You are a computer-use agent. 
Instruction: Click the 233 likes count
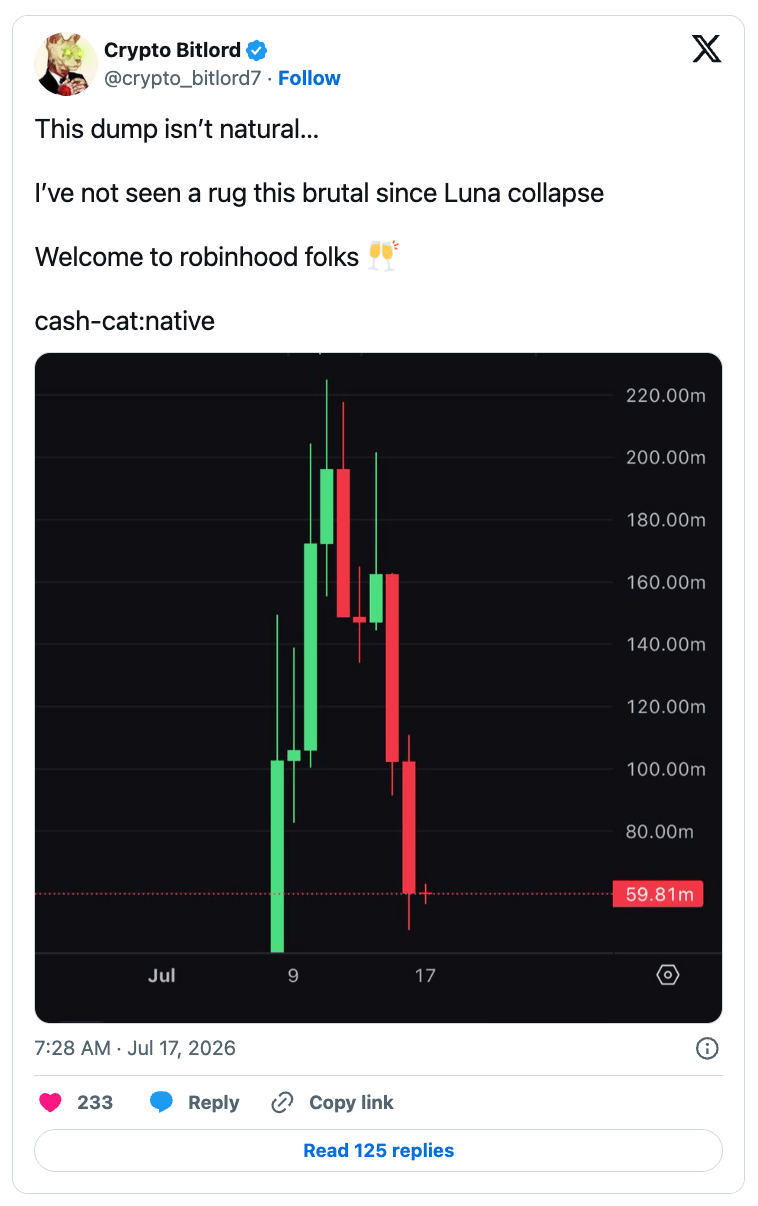tap(95, 1102)
